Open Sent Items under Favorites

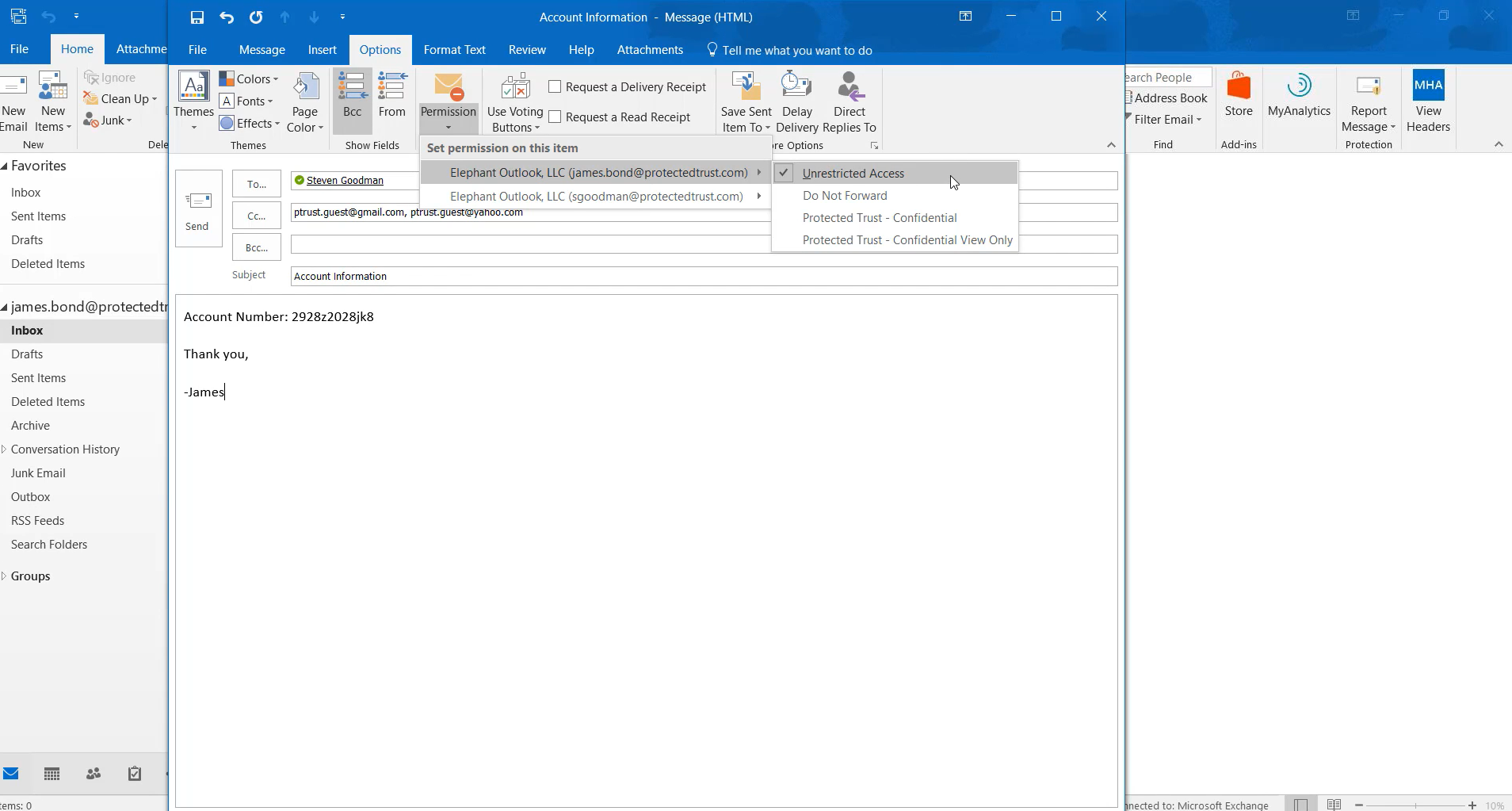(39, 216)
